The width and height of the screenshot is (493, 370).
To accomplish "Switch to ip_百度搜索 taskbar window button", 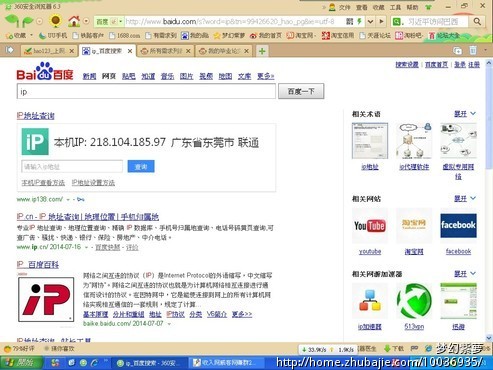I will [x=149, y=363].
